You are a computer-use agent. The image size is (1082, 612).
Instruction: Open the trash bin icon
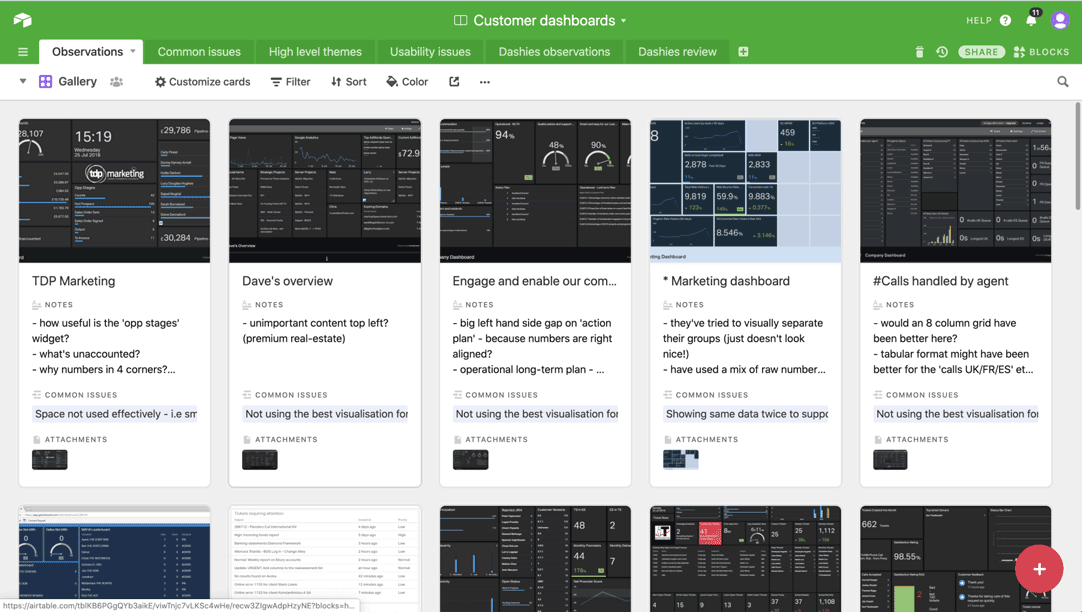coord(919,52)
